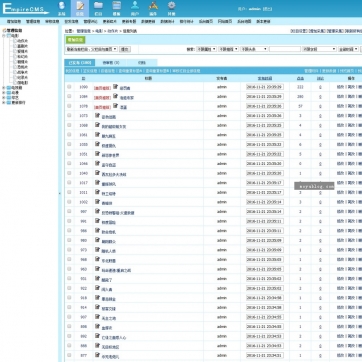The image size is (362, 362).
Task: Click the search keyword input field
Action: [x=285, y=49]
